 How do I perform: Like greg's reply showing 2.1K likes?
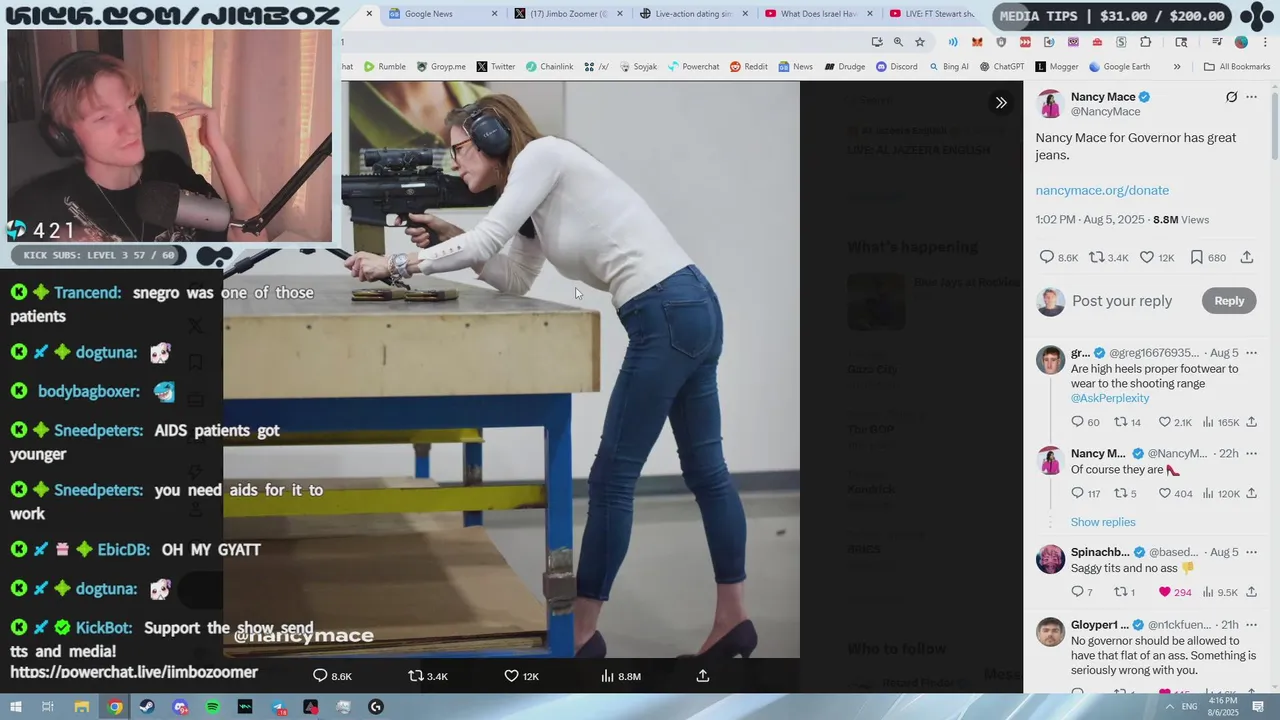1164,422
